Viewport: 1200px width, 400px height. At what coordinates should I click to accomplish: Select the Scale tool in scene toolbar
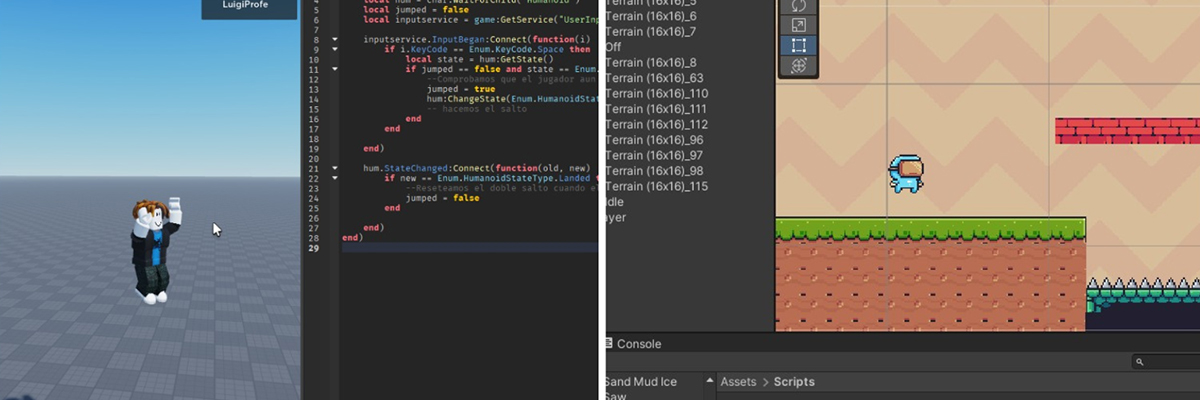pos(798,24)
